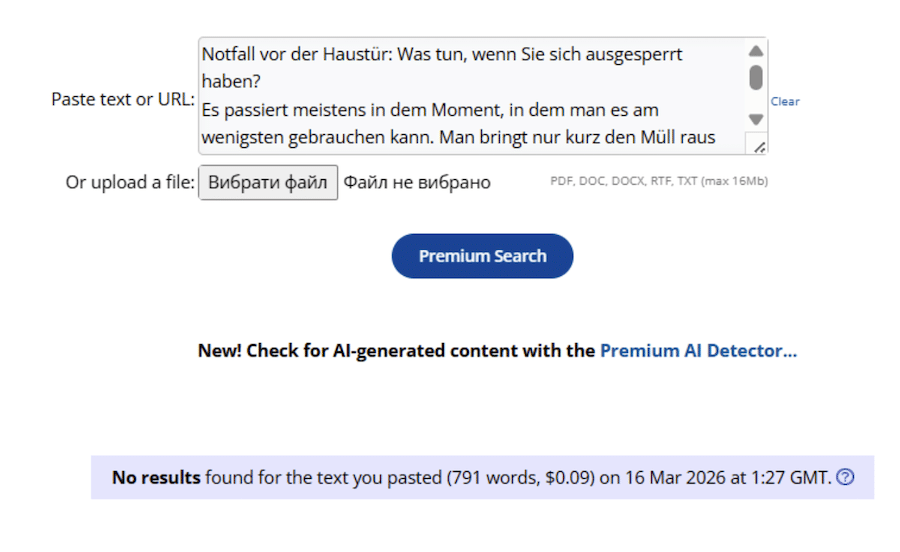This screenshot has width=900, height=552.
Task: Click the "Or upload a file:" label
Action: pyautogui.click(x=130, y=182)
